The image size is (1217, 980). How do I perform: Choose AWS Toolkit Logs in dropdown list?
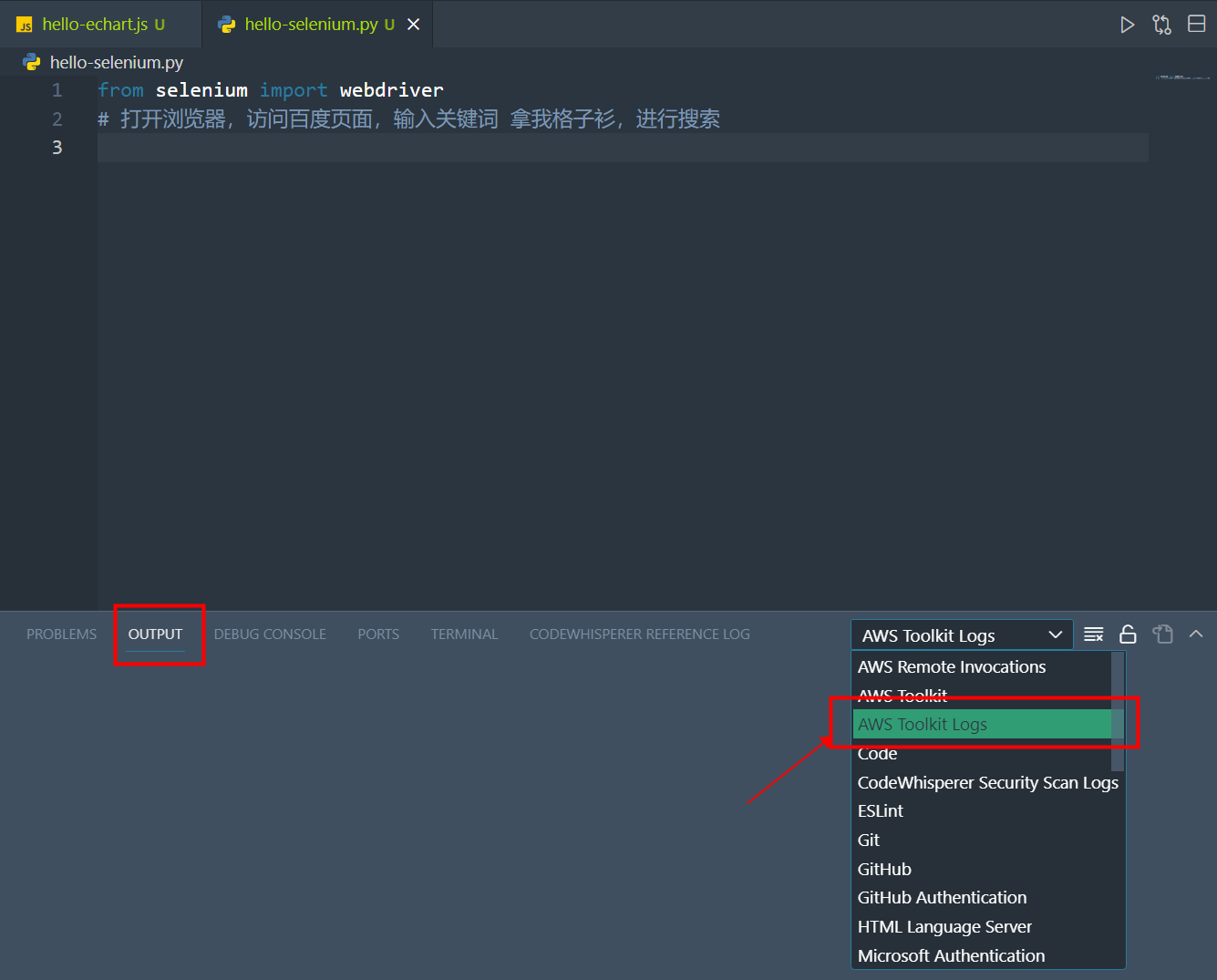pyautogui.click(x=982, y=725)
